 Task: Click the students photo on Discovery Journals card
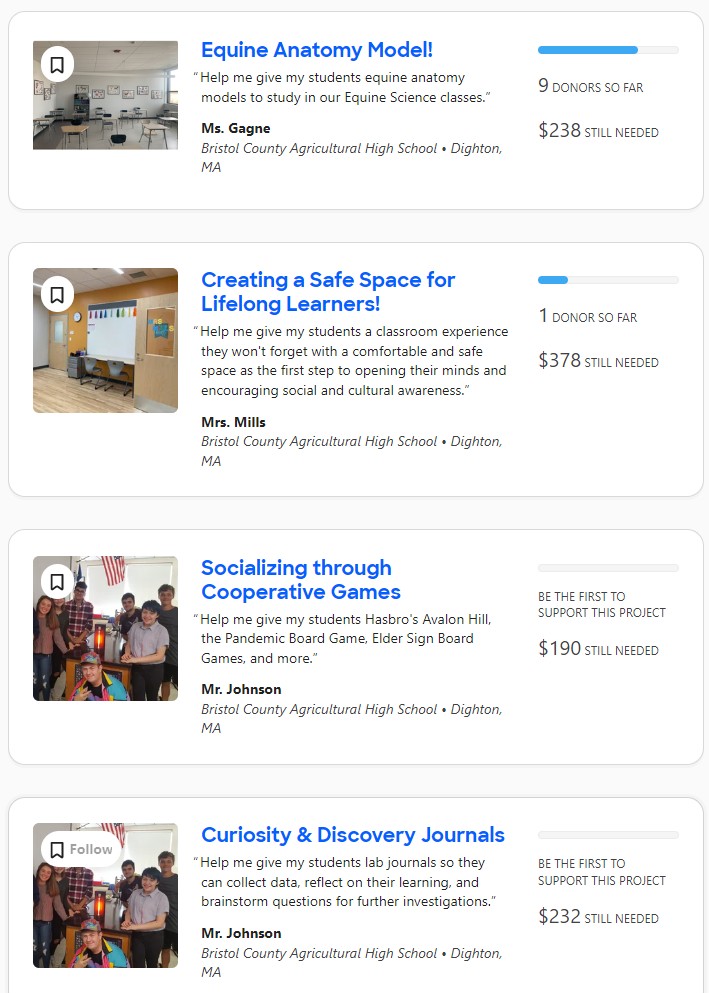click(x=106, y=895)
